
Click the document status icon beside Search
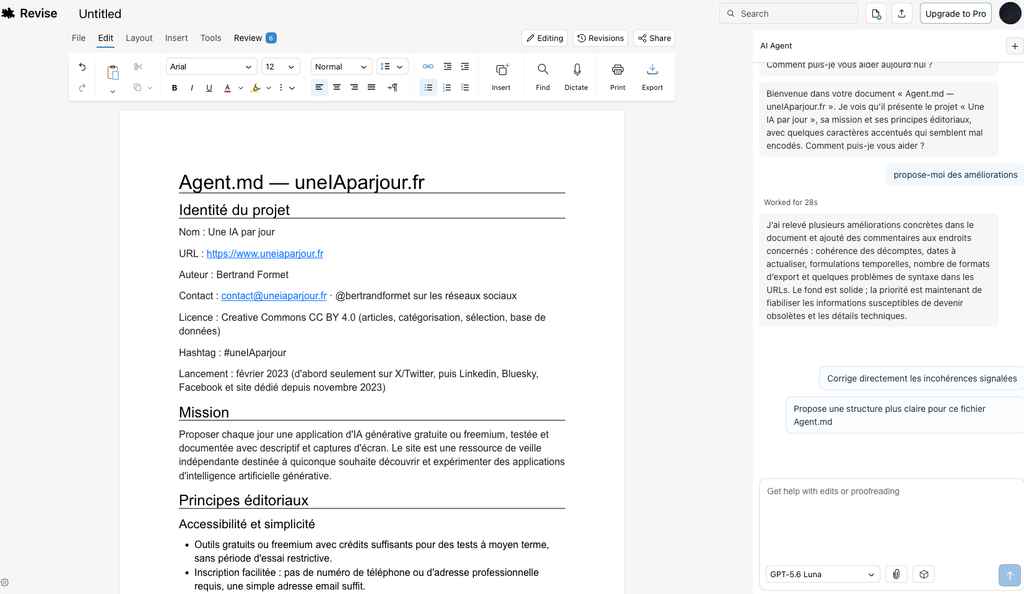point(876,14)
